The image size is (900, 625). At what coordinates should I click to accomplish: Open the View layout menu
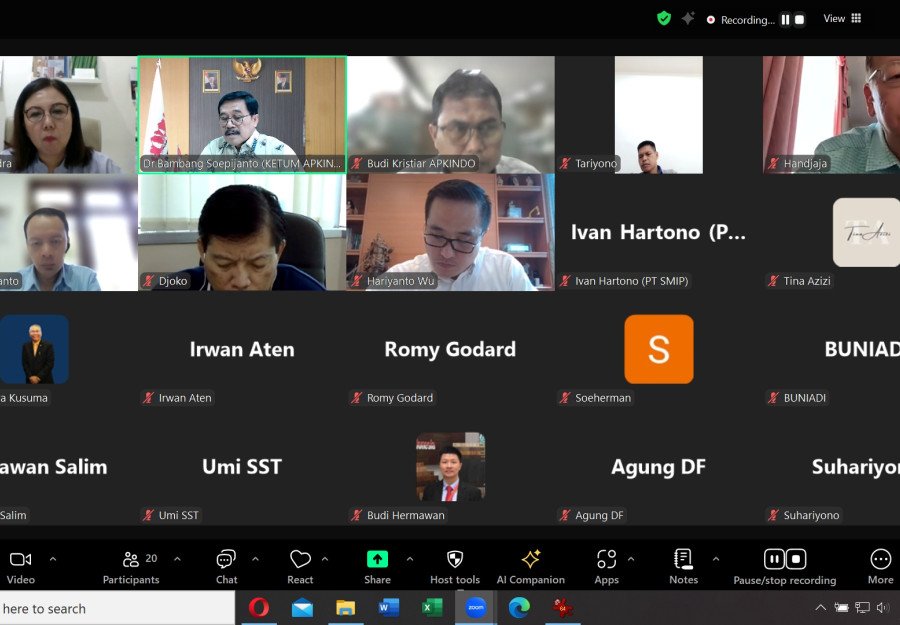tap(842, 18)
